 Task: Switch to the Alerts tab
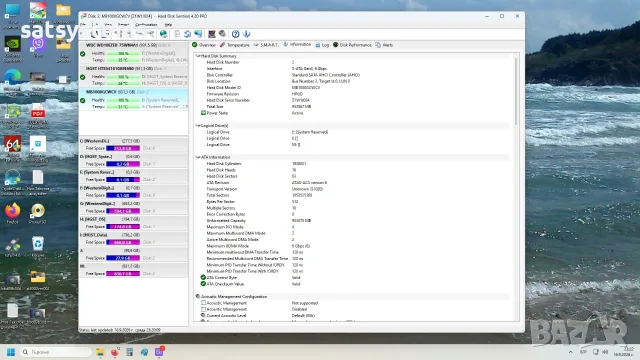point(384,45)
